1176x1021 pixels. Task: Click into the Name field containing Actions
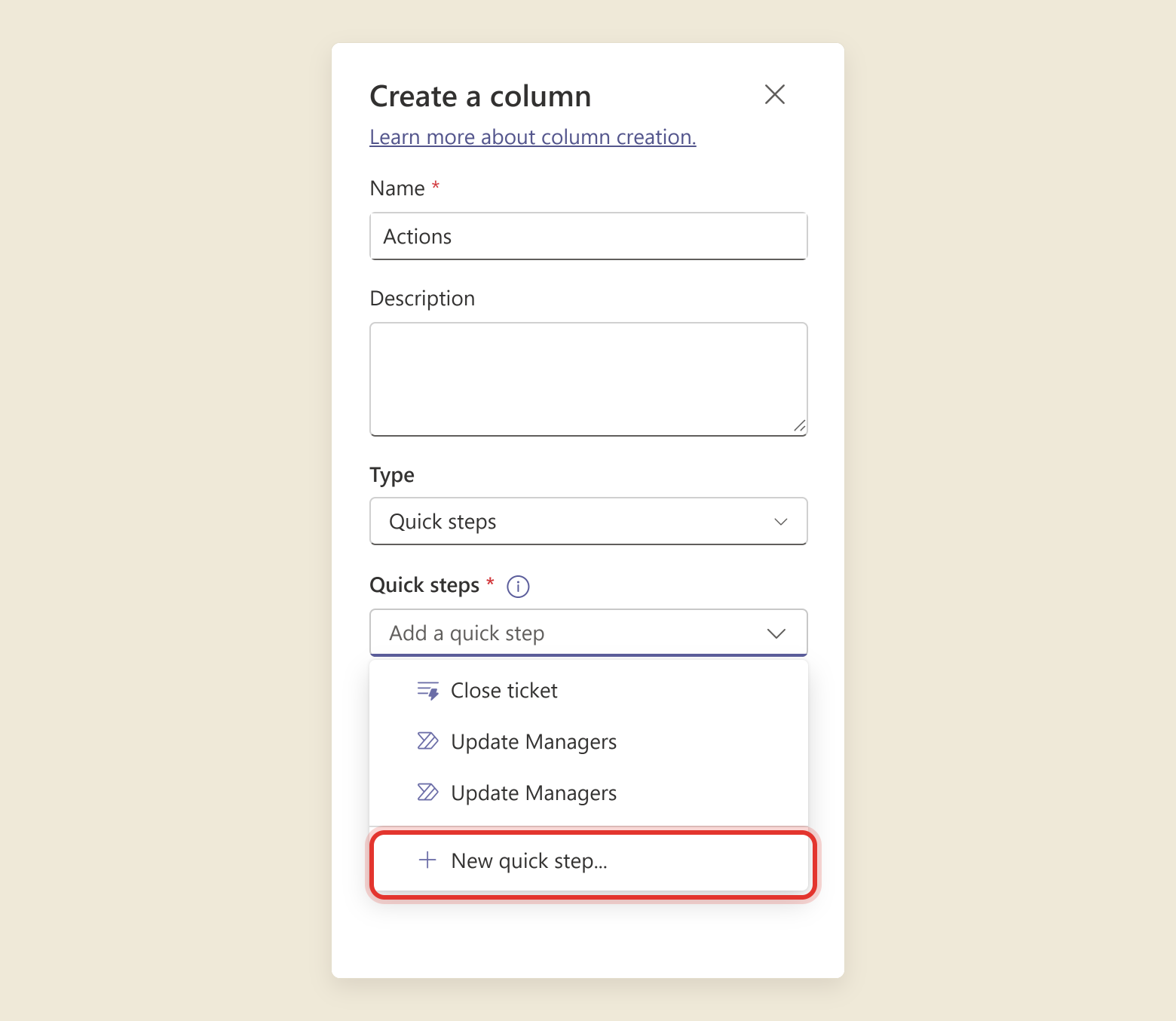click(x=589, y=236)
